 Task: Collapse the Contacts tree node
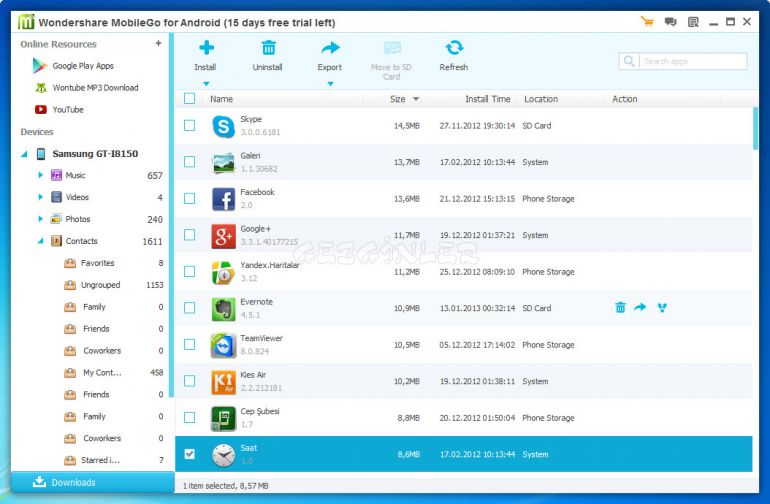(x=41, y=241)
